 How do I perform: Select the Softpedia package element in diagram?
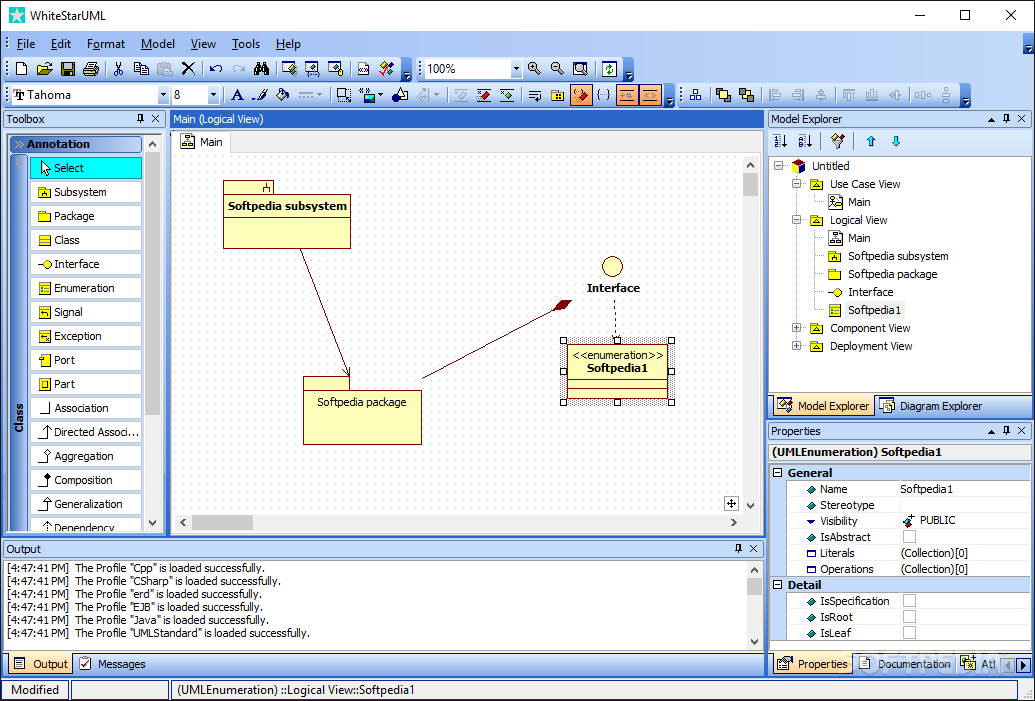(362, 410)
